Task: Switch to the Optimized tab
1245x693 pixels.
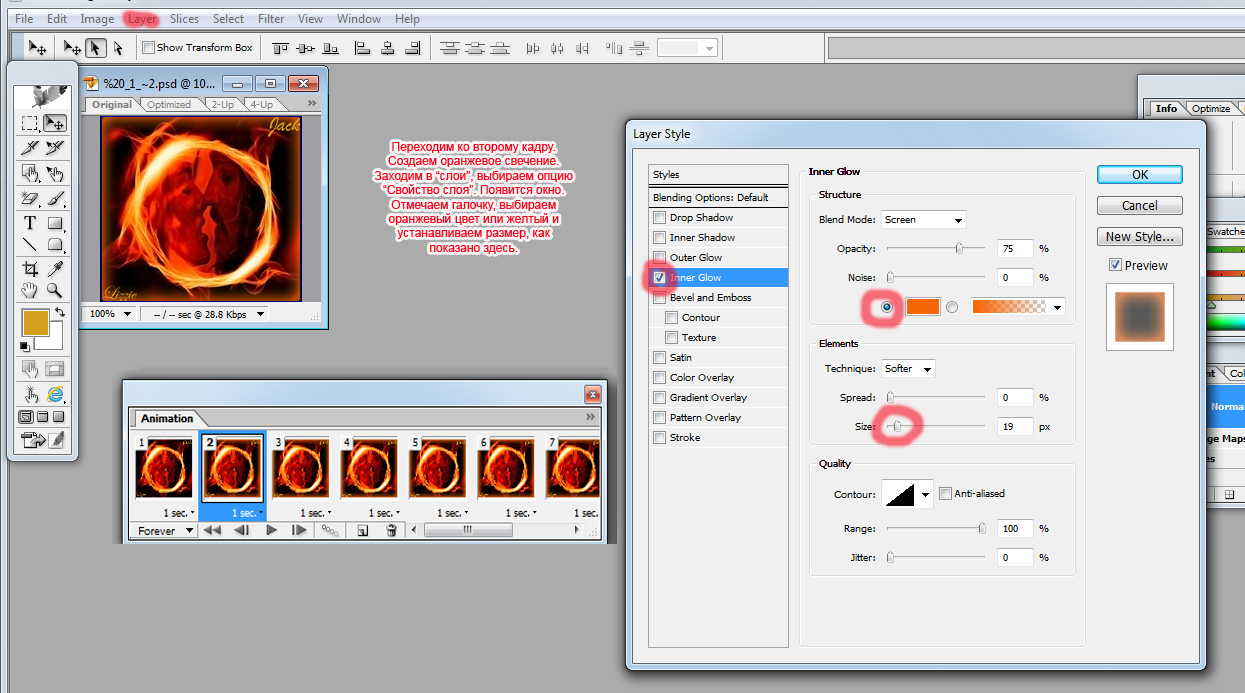Action: [x=169, y=104]
